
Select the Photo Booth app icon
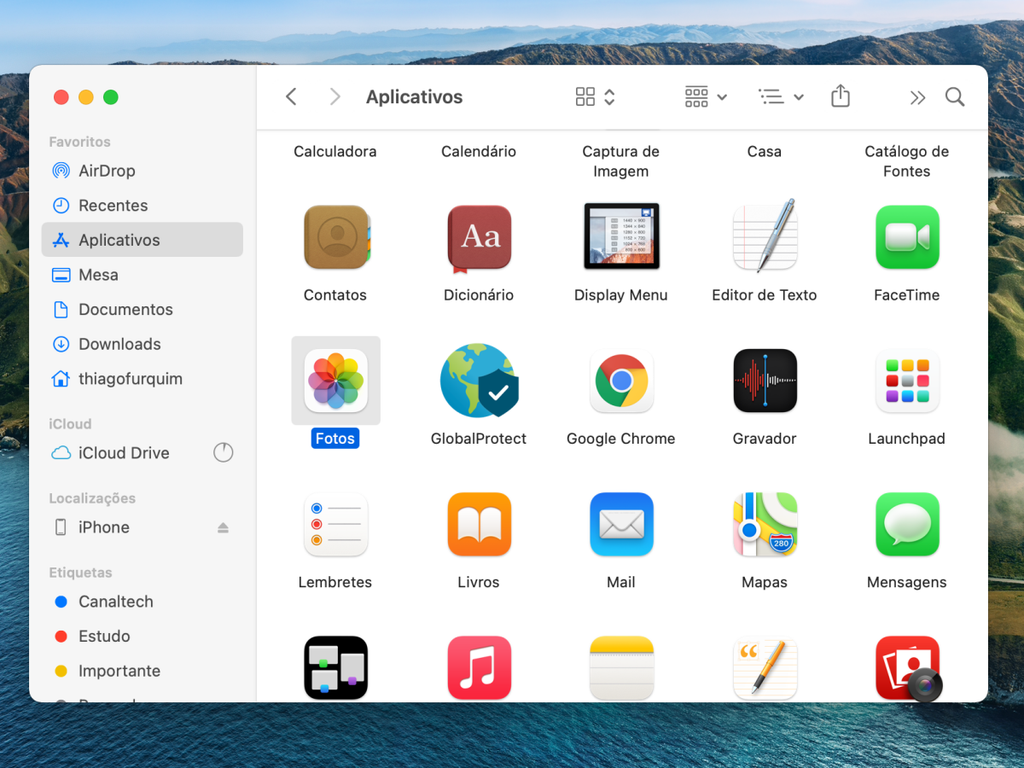click(x=908, y=669)
